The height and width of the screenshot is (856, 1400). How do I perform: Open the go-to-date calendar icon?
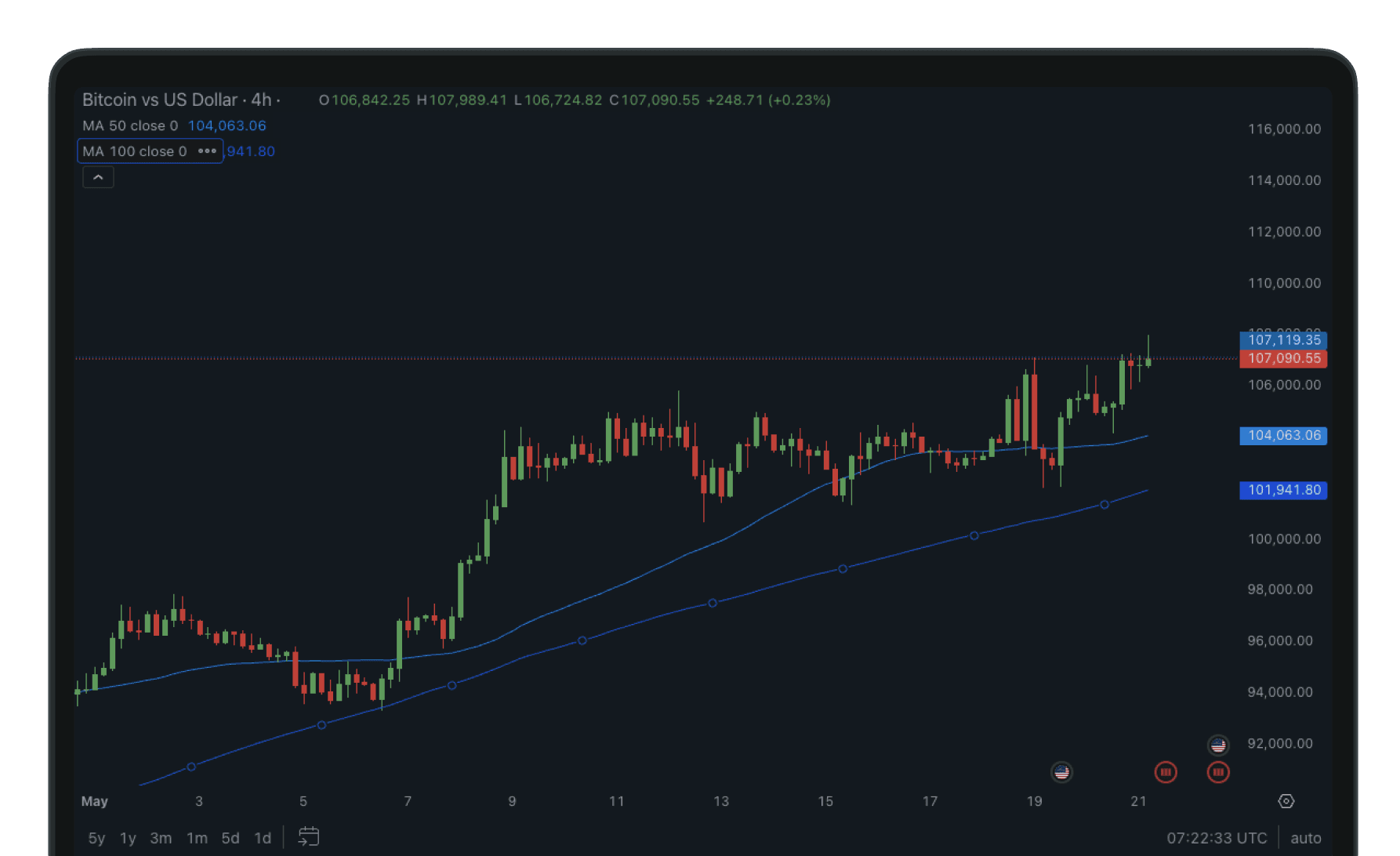point(309,837)
